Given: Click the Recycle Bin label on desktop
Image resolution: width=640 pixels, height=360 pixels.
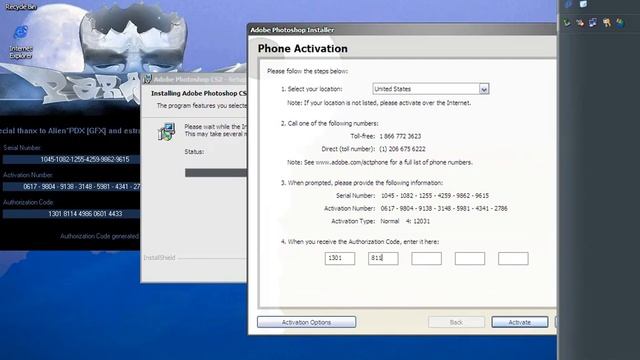Looking at the screenshot, I should [x=21, y=7].
